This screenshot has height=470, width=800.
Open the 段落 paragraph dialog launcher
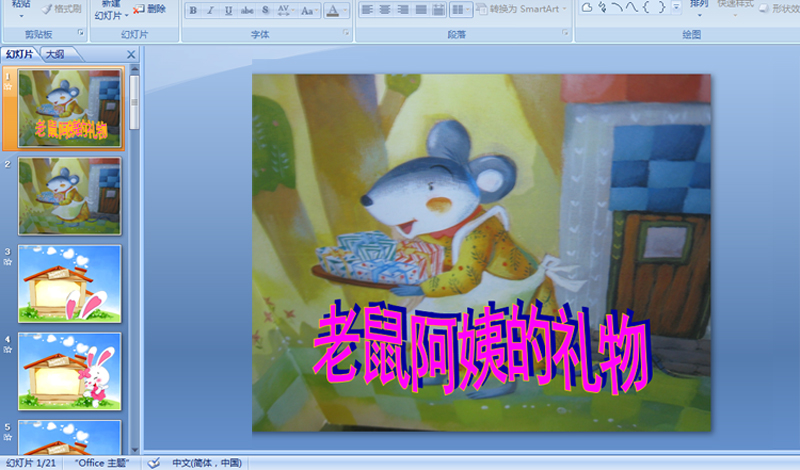[x=565, y=33]
